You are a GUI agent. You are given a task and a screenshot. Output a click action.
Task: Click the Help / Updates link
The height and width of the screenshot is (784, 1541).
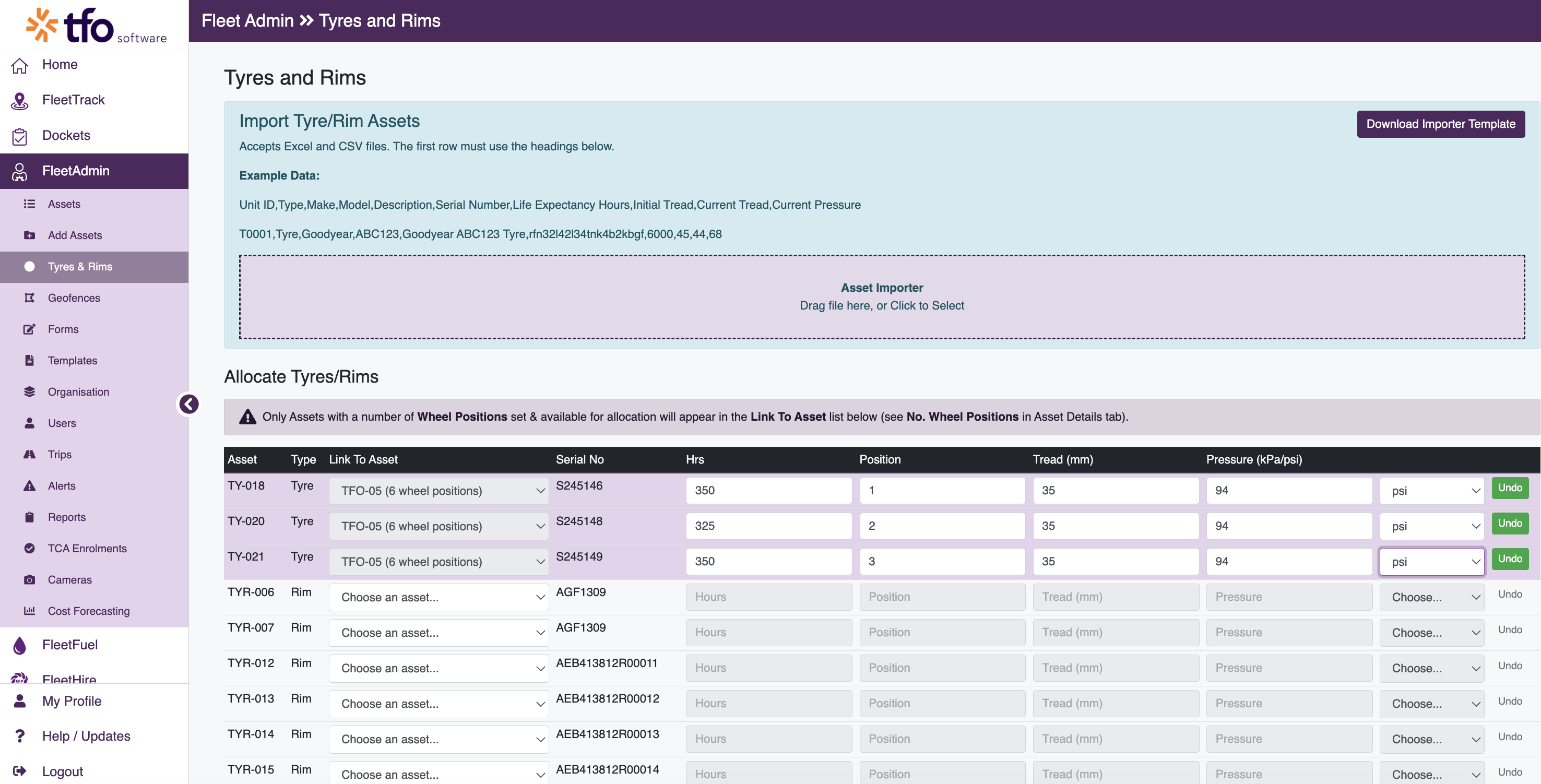click(86, 736)
